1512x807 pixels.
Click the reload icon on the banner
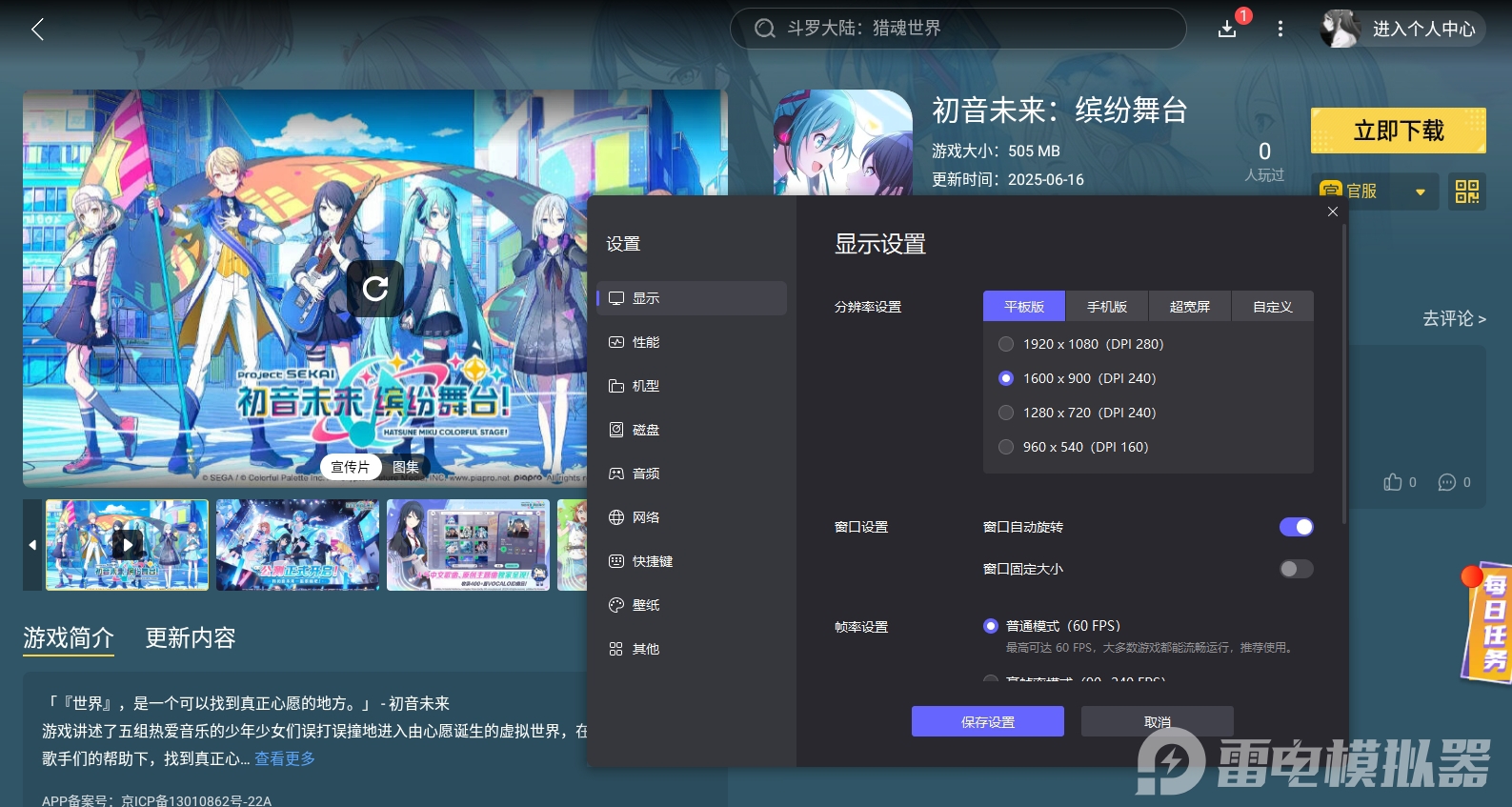click(375, 288)
